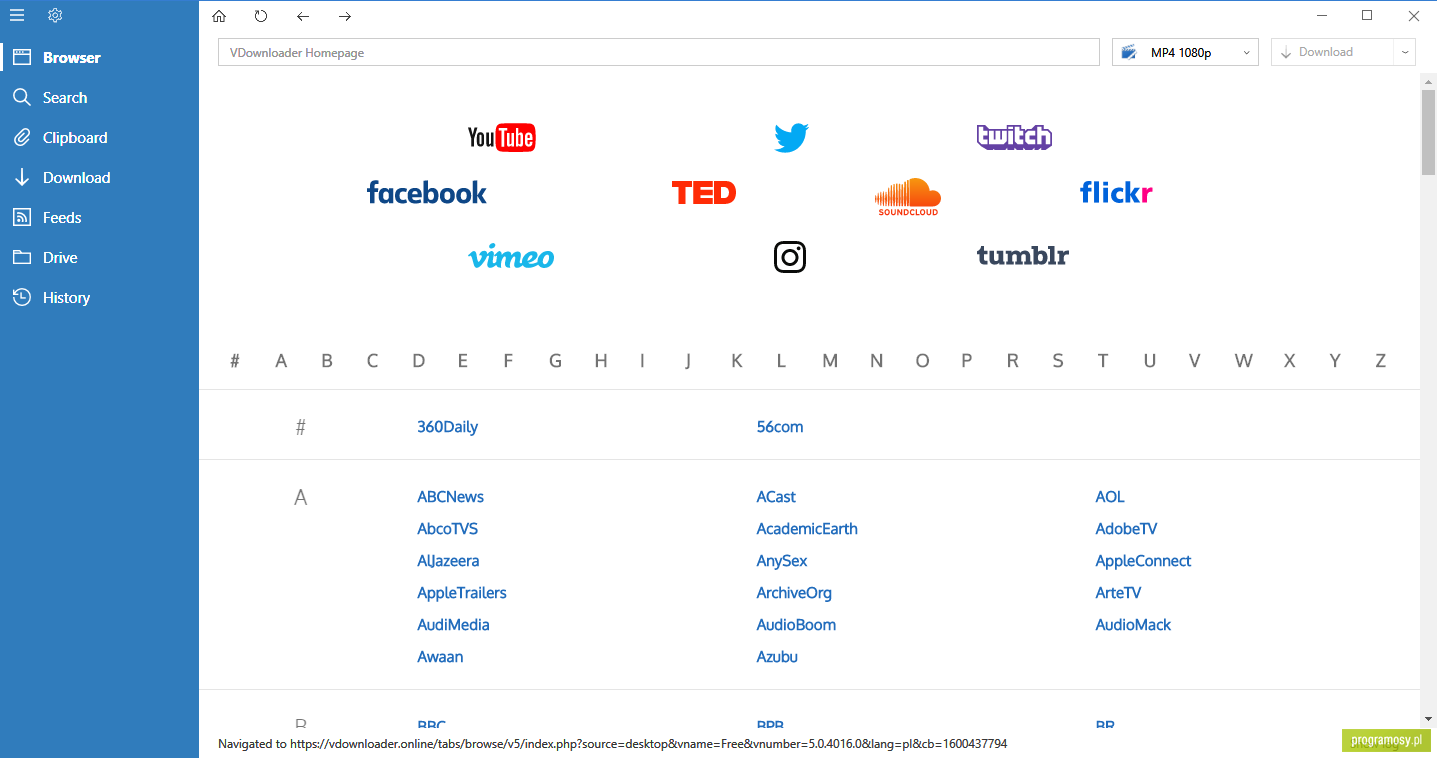
Task: Open the Clipboard sidebar item
Action: click(100, 137)
